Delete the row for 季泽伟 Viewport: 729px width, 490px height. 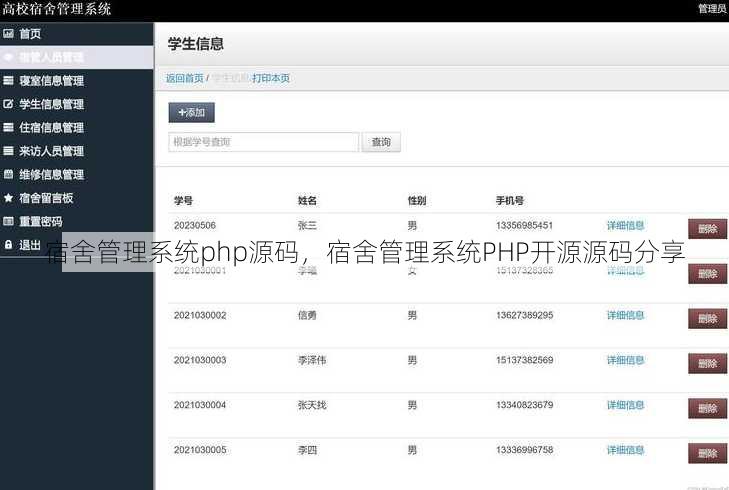708,364
